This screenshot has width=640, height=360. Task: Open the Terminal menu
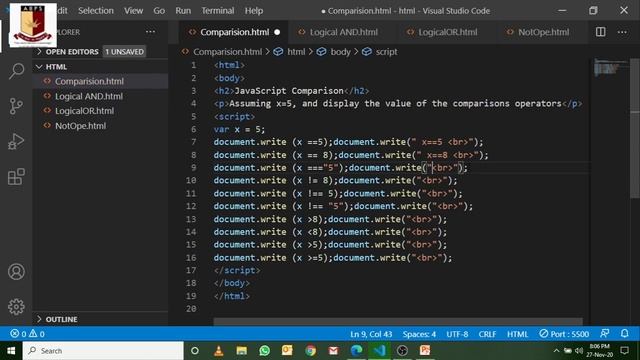coord(218,11)
